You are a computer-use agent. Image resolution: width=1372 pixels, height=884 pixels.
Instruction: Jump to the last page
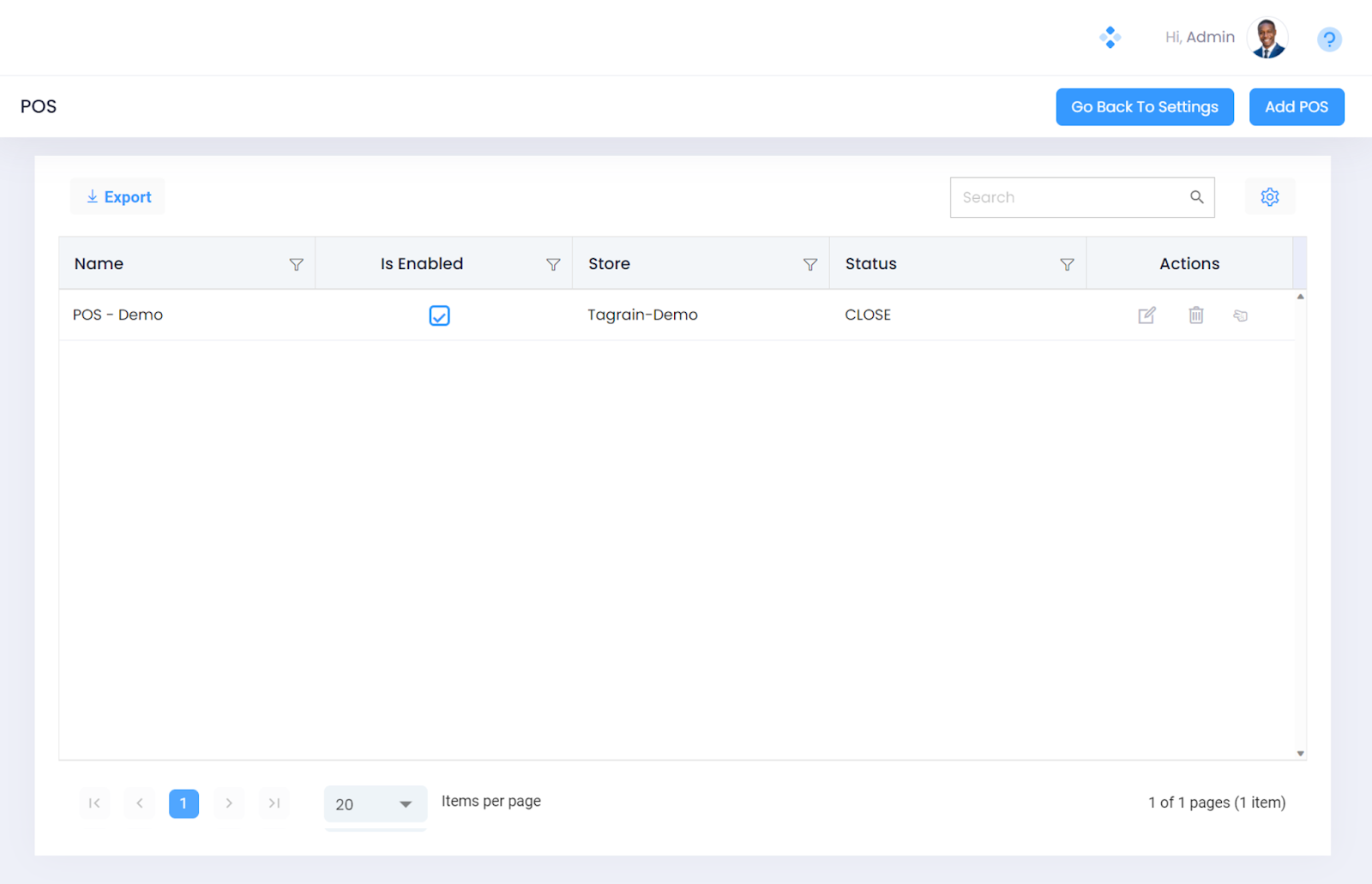pos(274,803)
